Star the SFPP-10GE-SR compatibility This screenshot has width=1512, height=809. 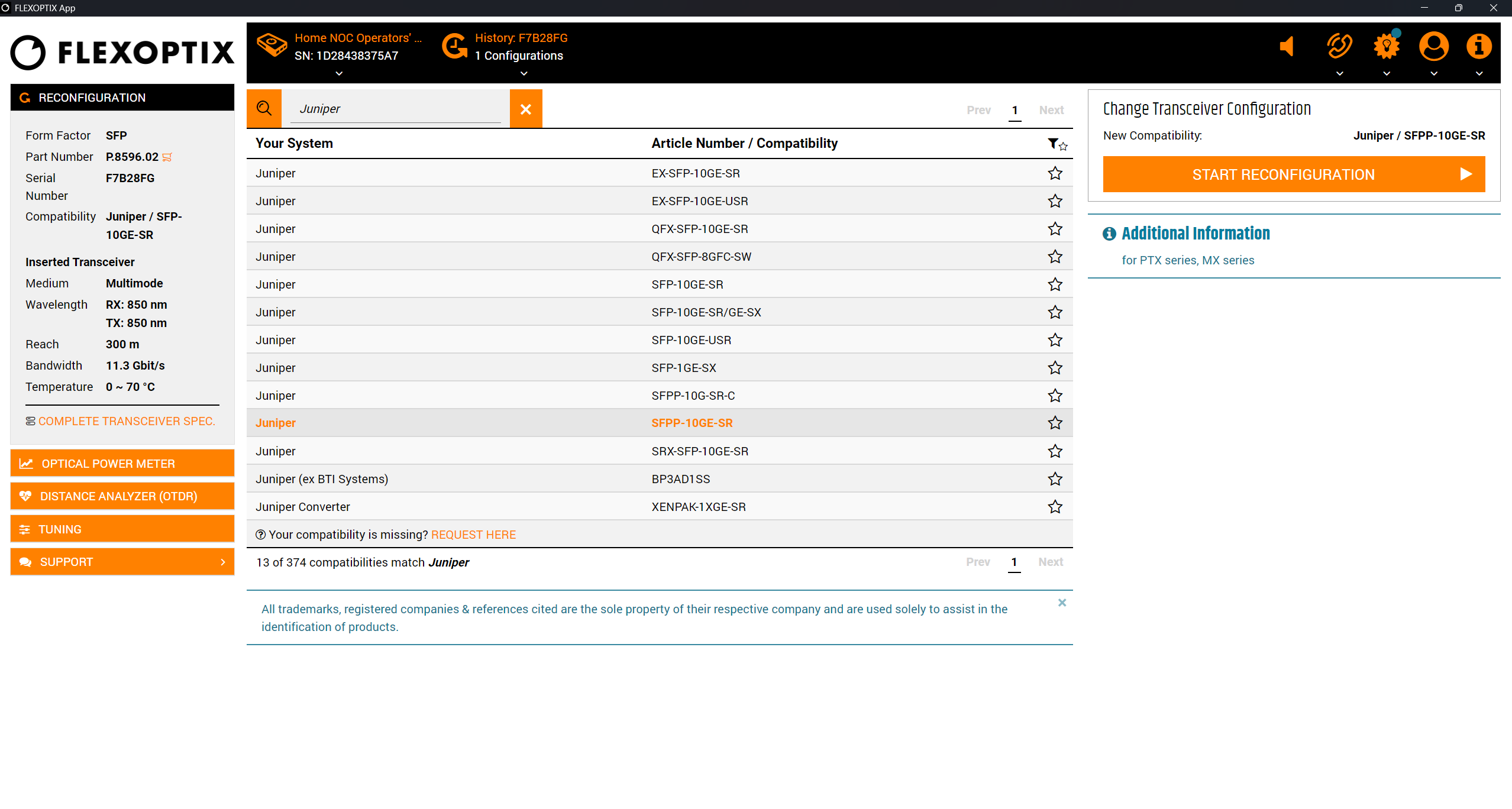[x=1055, y=423]
